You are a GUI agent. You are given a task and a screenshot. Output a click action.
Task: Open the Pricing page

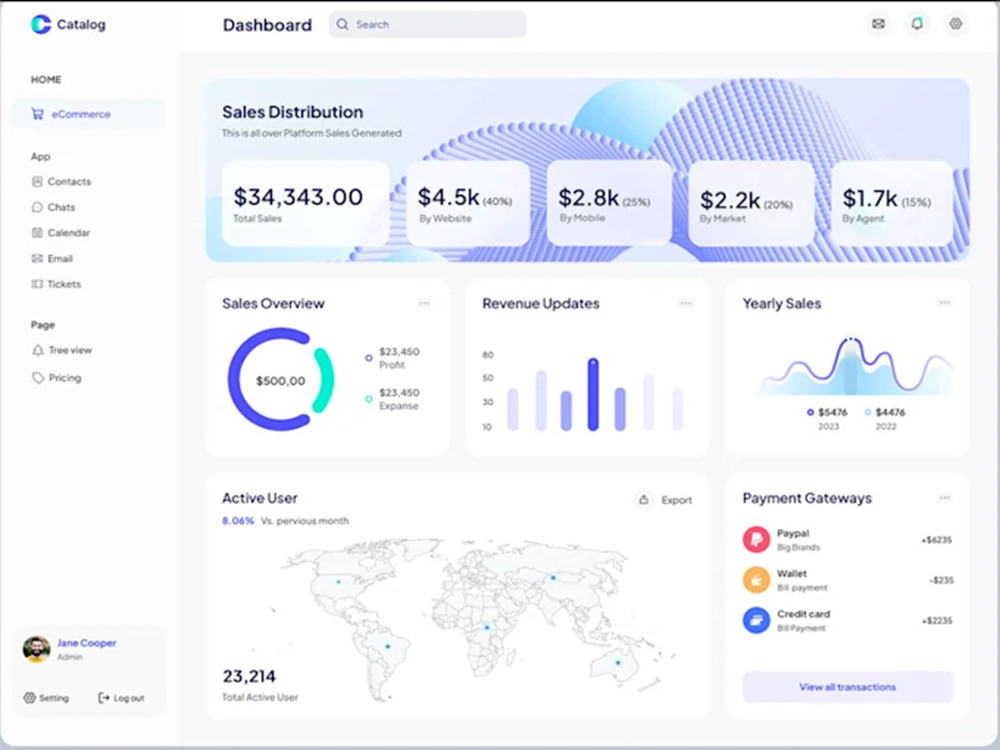(x=57, y=378)
